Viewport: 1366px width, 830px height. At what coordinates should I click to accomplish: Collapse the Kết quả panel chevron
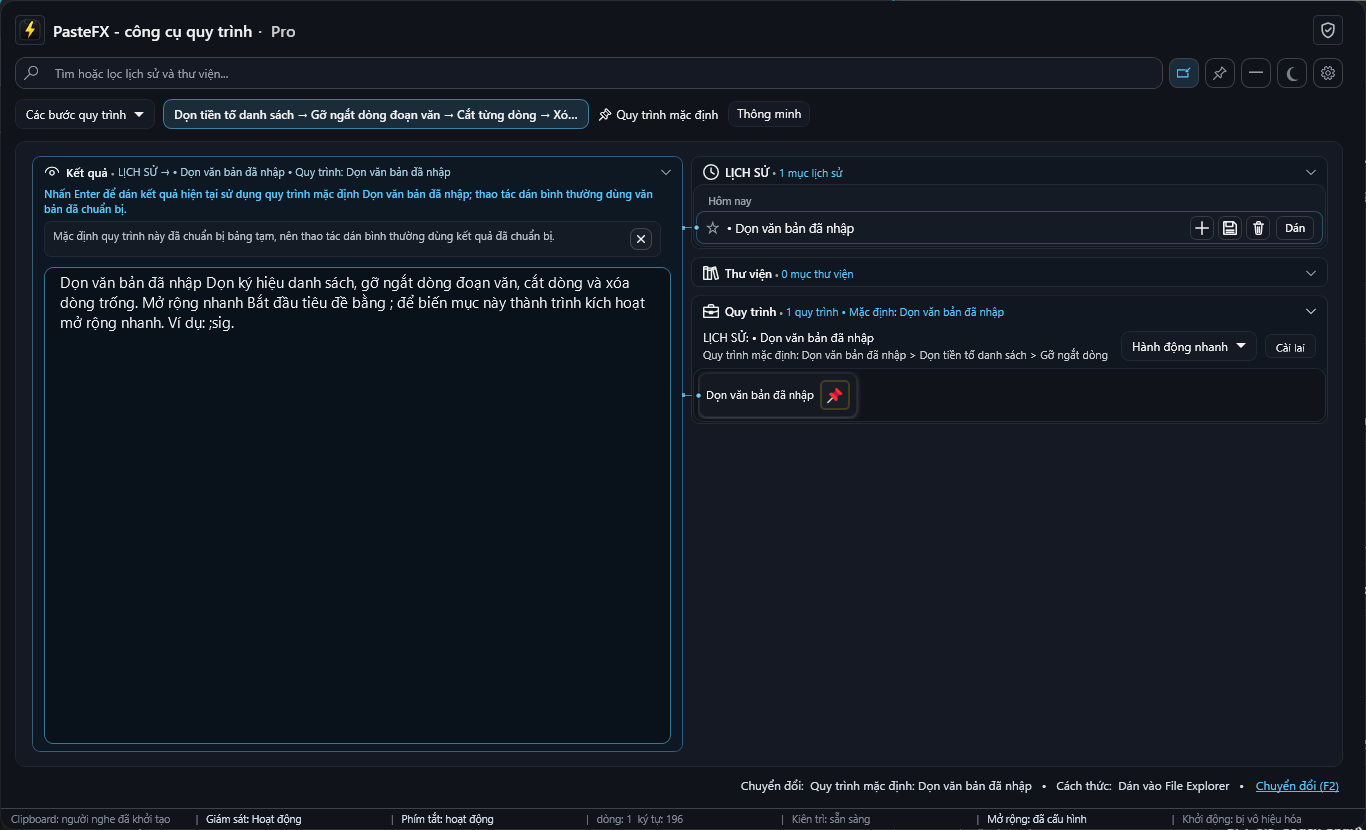[666, 172]
